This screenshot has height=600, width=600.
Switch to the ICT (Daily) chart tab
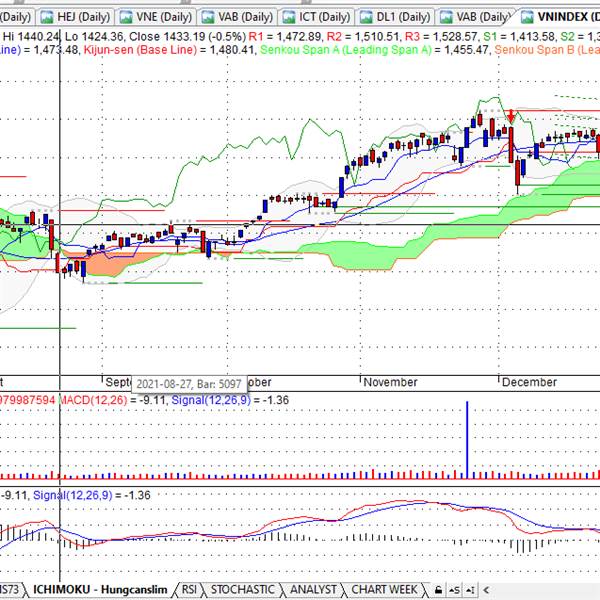pyautogui.click(x=316, y=17)
